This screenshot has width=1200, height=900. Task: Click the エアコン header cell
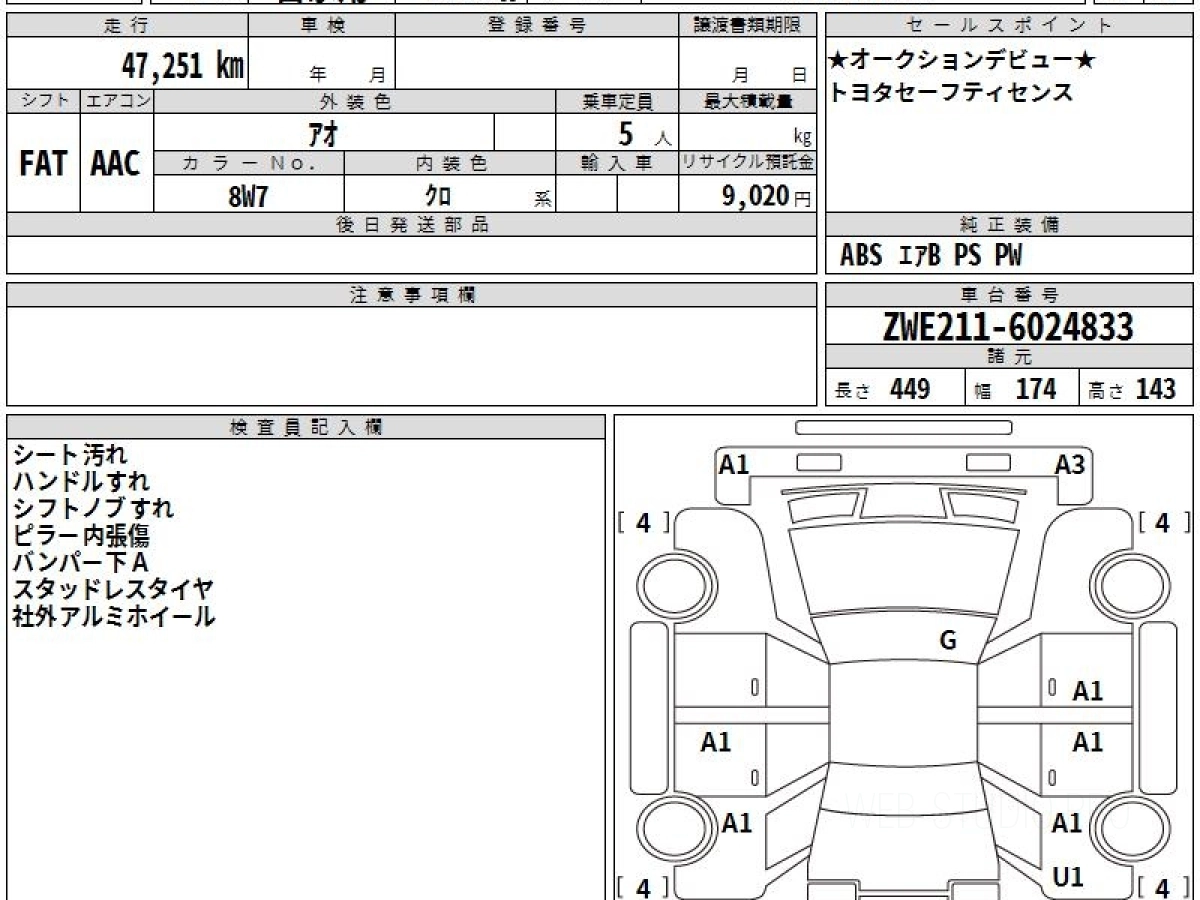(117, 101)
